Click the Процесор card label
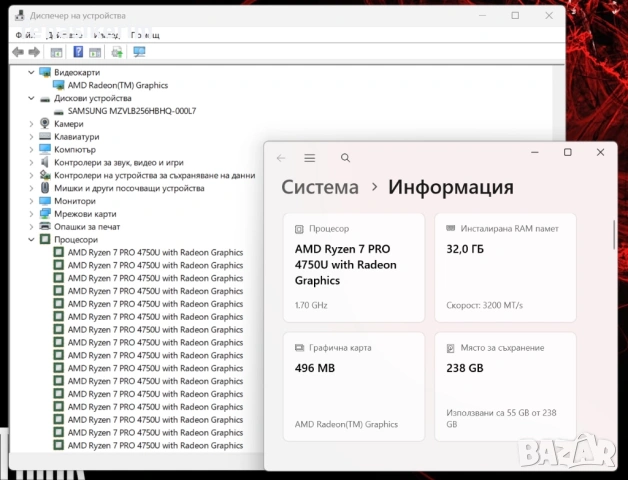 [329, 229]
